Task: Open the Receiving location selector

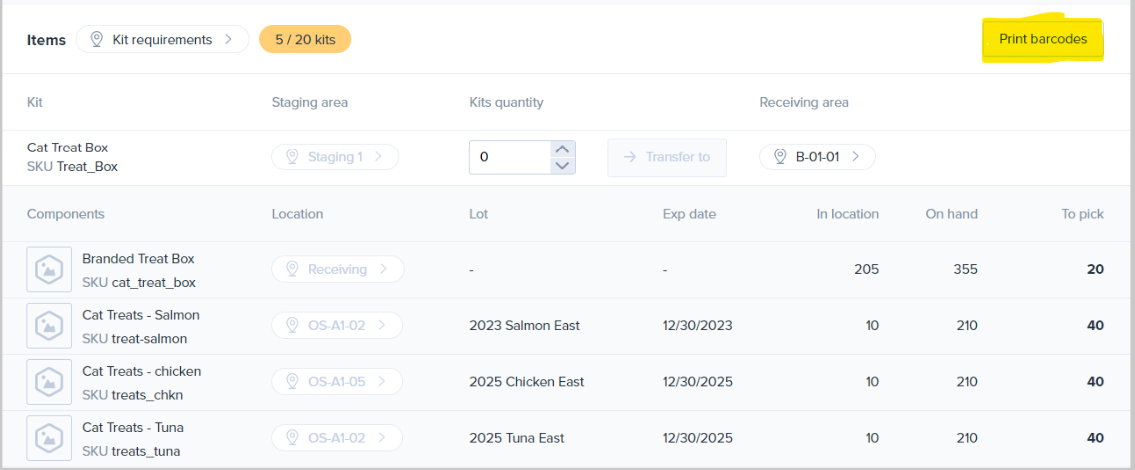Action: [x=337, y=269]
